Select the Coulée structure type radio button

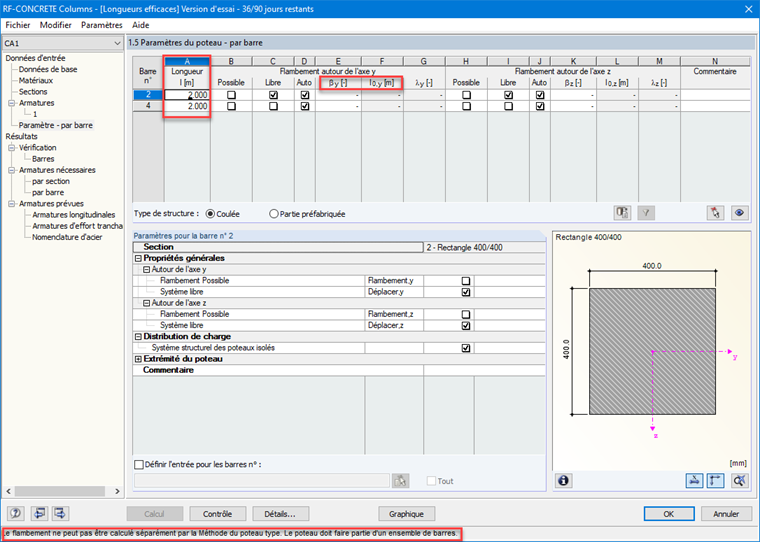(x=210, y=214)
